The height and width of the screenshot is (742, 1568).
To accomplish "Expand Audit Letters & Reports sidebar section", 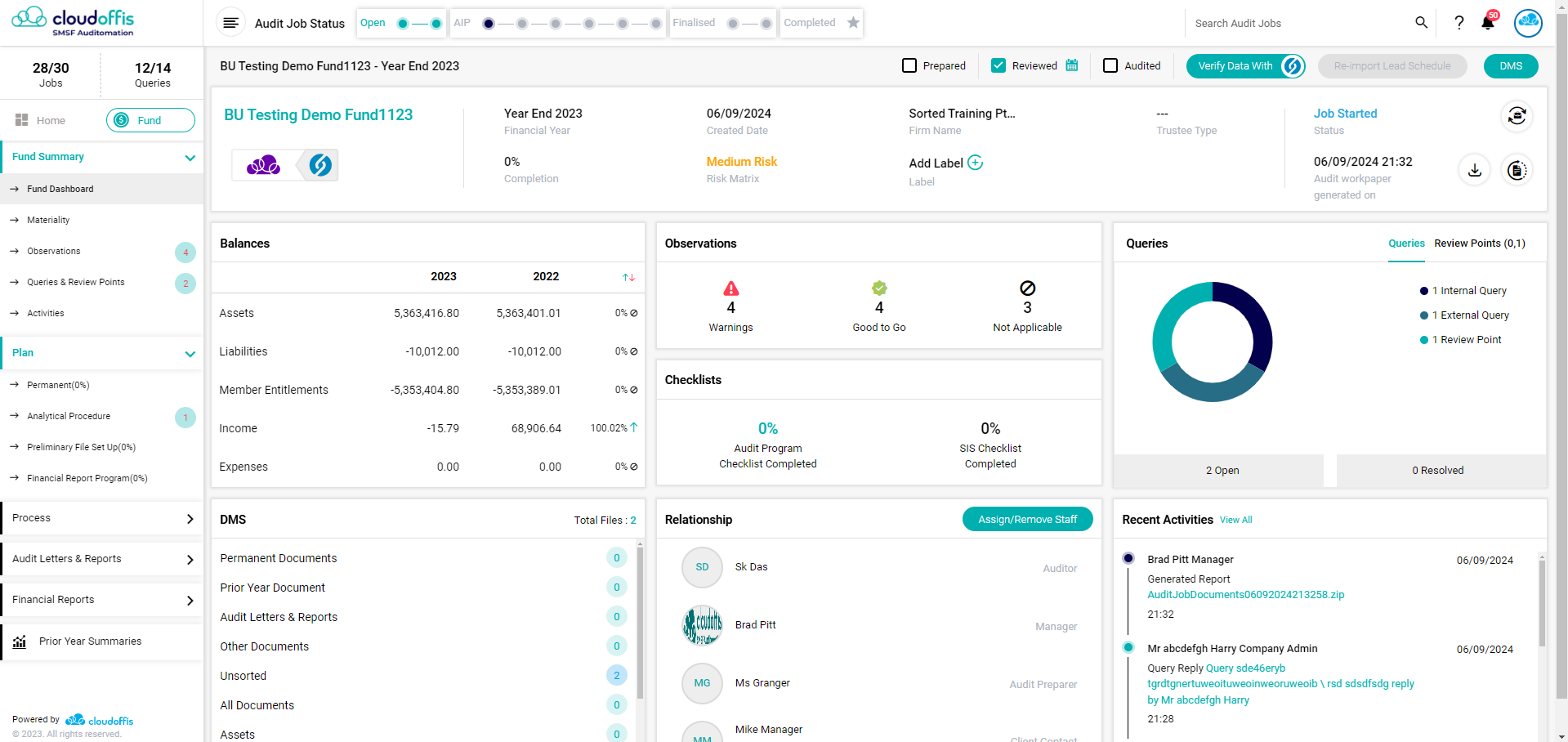I will point(101,559).
